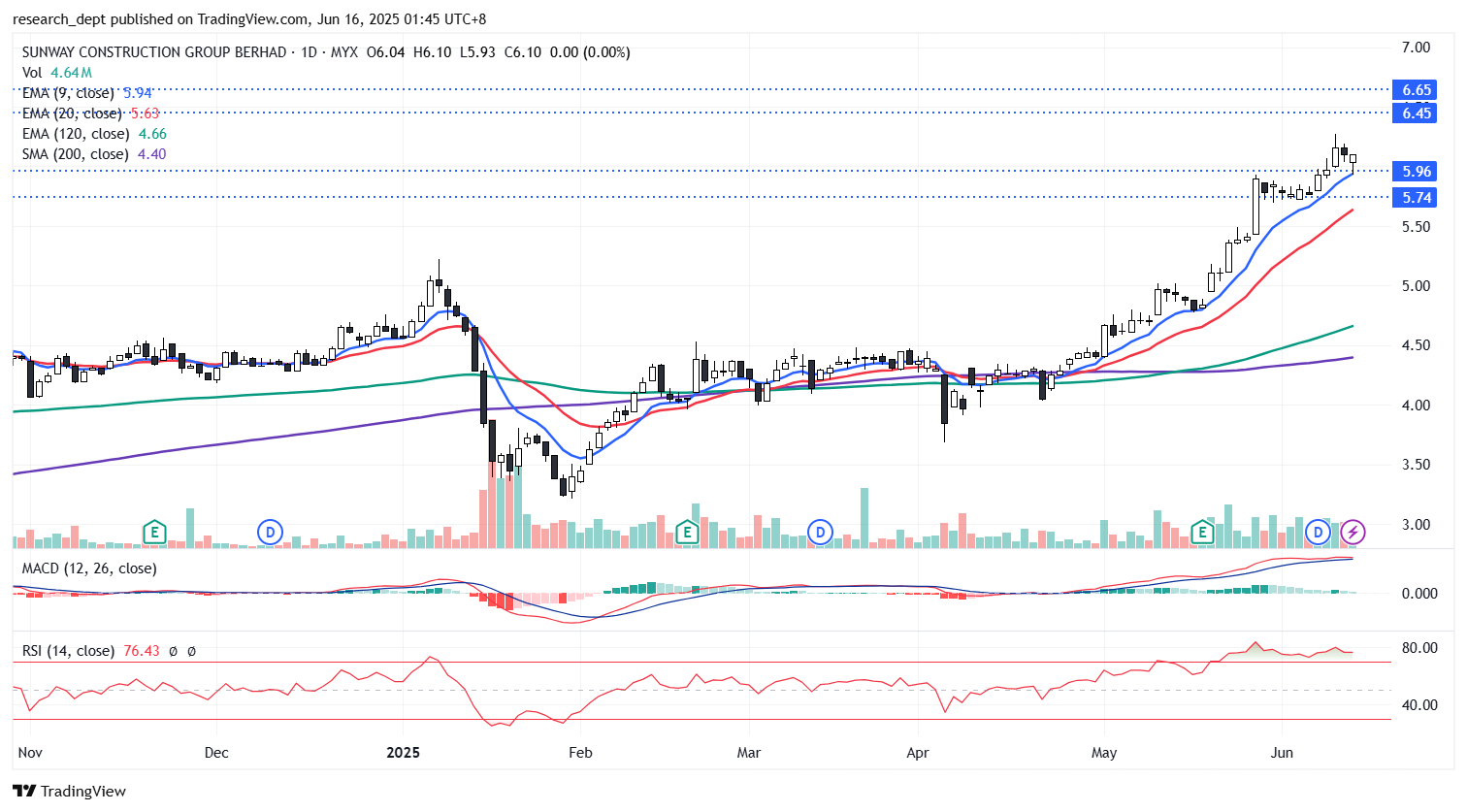Viewport: 1467px width, 812px height.
Task: Select the EMA (120, close) legend entry
Action: pyautogui.click(x=94, y=134)
